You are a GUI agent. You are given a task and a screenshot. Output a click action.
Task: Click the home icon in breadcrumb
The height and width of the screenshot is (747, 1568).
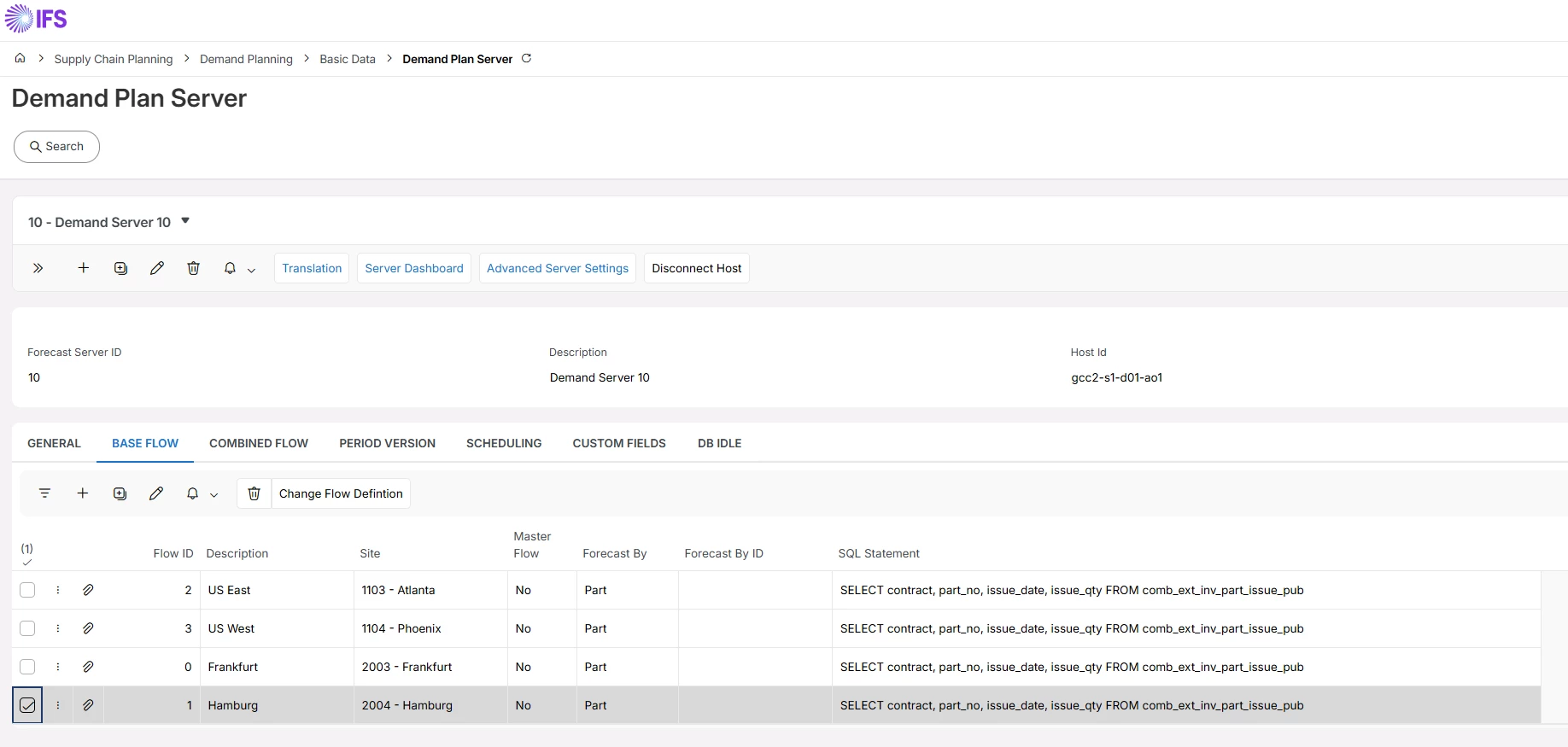[x=20, y=58]
